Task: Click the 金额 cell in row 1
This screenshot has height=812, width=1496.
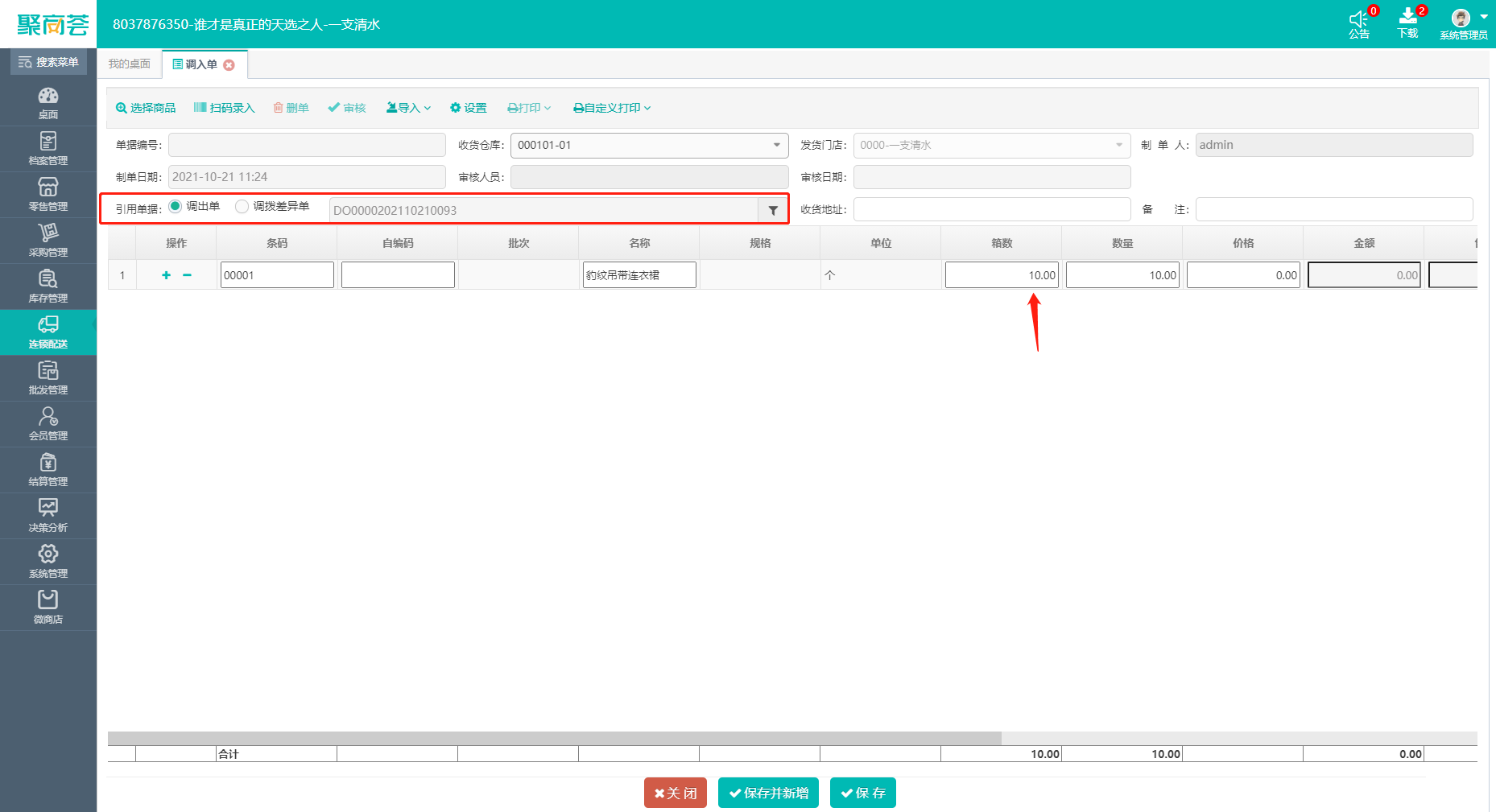Action: (x=1364, y=275)
